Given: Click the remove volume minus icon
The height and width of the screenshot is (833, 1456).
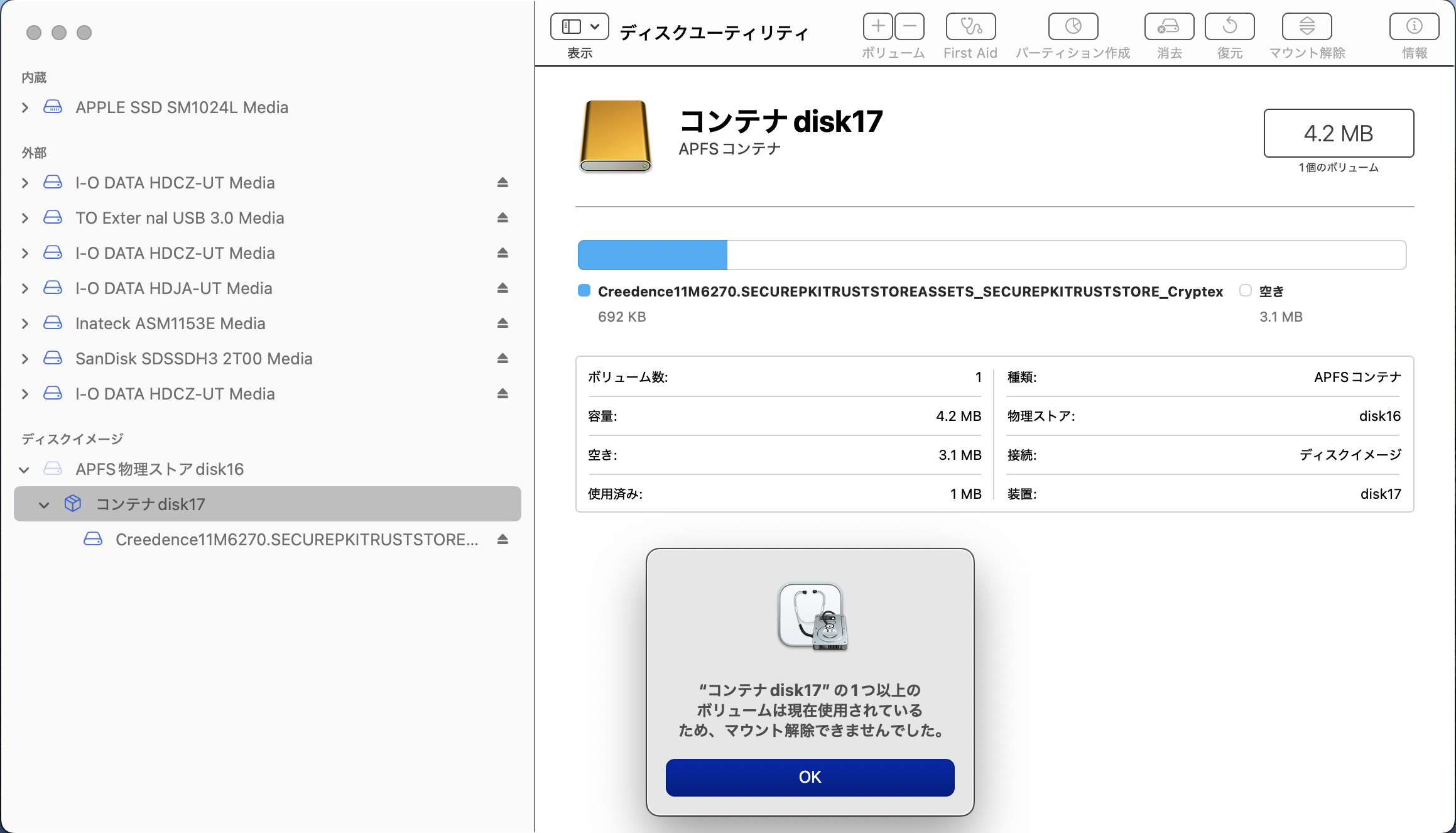Looking at the screenshot, I should [x=910, y=26].
